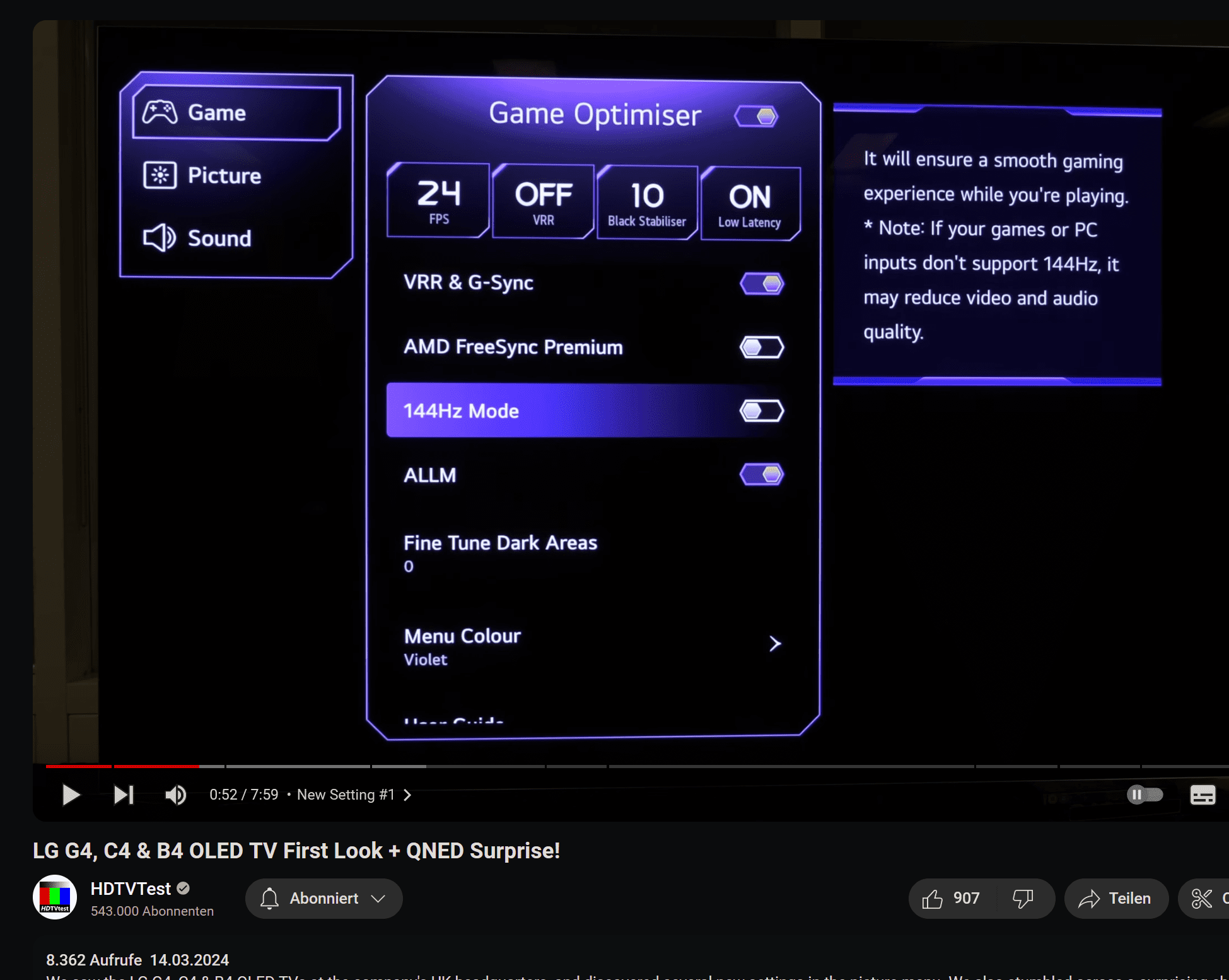The image size is (1229, 980).
Task: Toggle VRR & G-Sync switch
Action: click(762, 284)
